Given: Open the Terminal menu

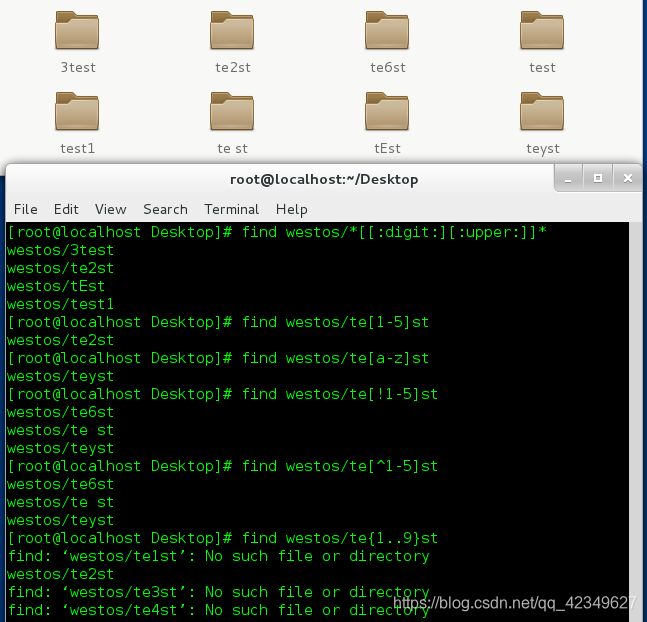Looking at the screenshot, I should [x=231, y=209].
